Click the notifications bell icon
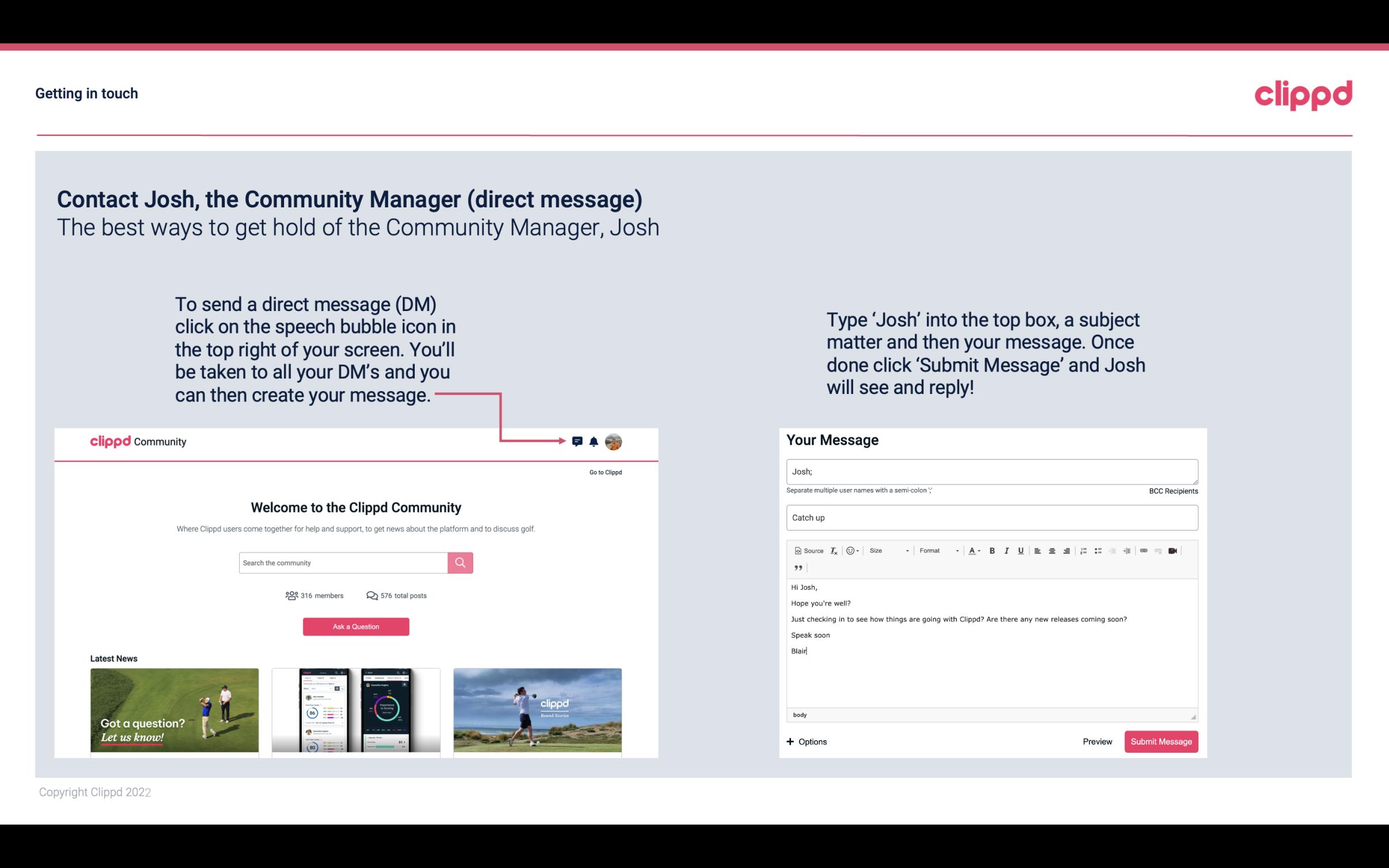Viewport: 1389px width, 868px height. 595,441
